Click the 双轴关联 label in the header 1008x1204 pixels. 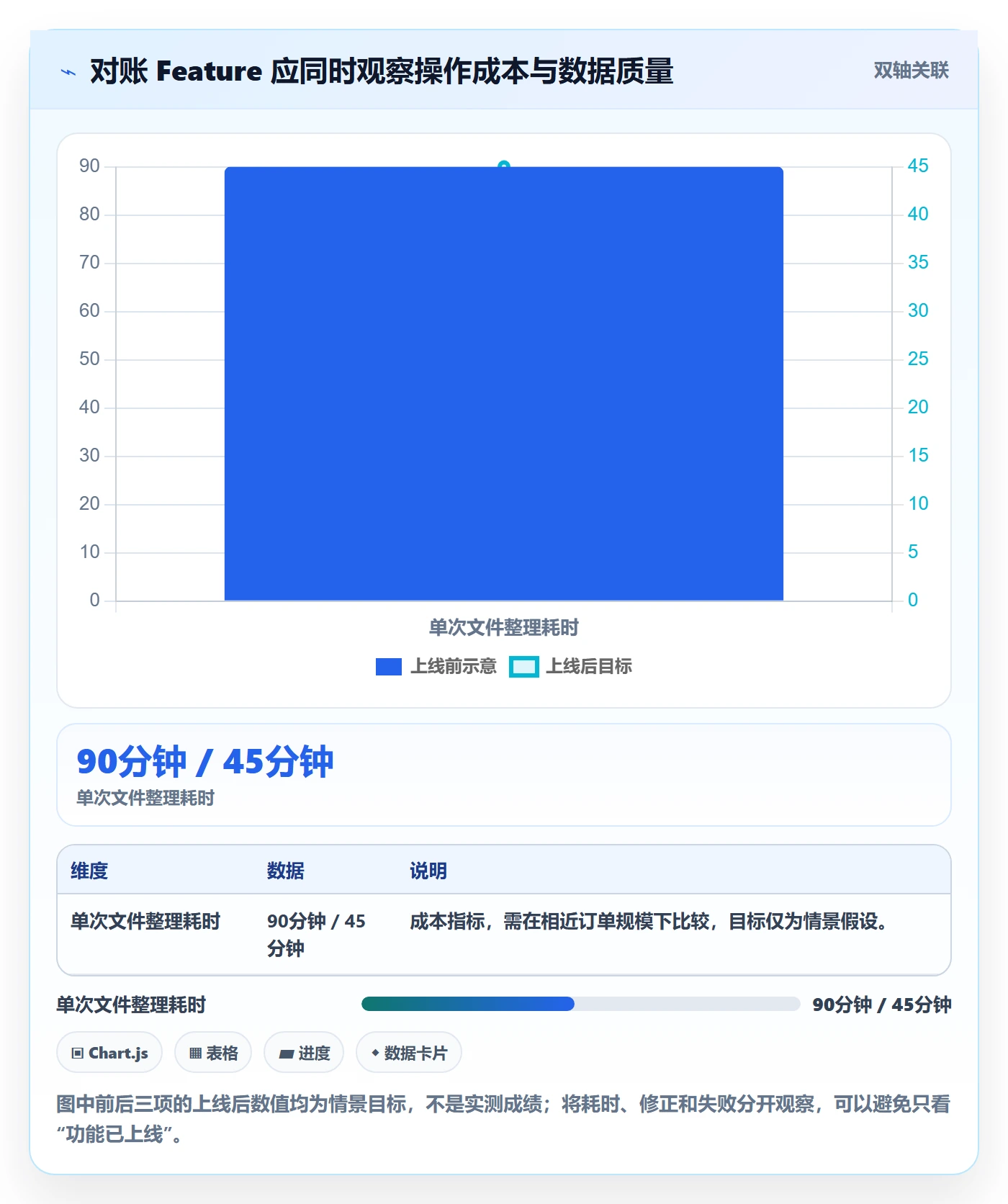point(911,71)
